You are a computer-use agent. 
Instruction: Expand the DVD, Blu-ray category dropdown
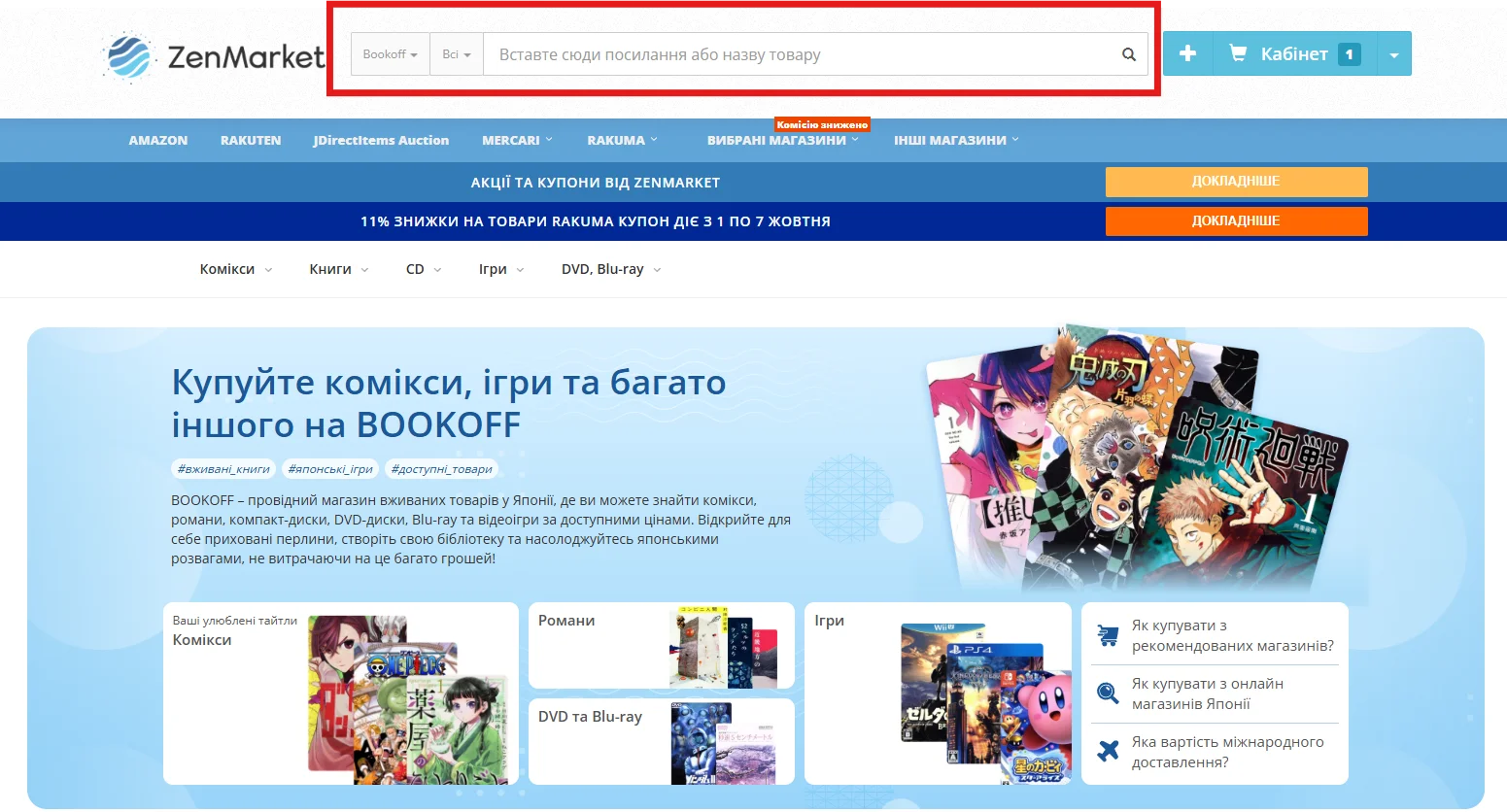[x=611, y=269]
